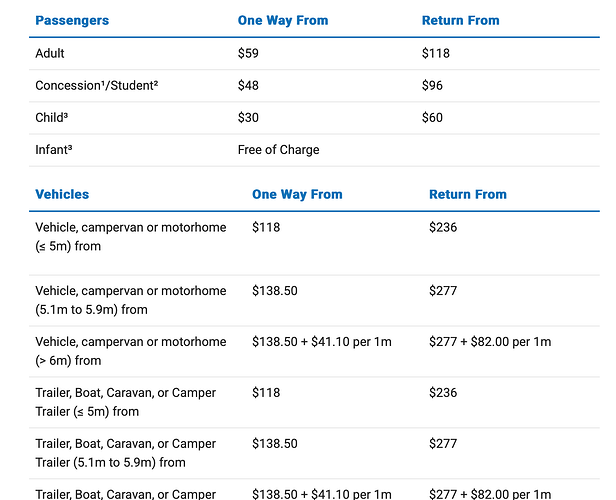Screen dimensions: 616x500
Task: Click $138.50 price for Trailer 5.1m to 5.9m
Action: click(275, 443)
